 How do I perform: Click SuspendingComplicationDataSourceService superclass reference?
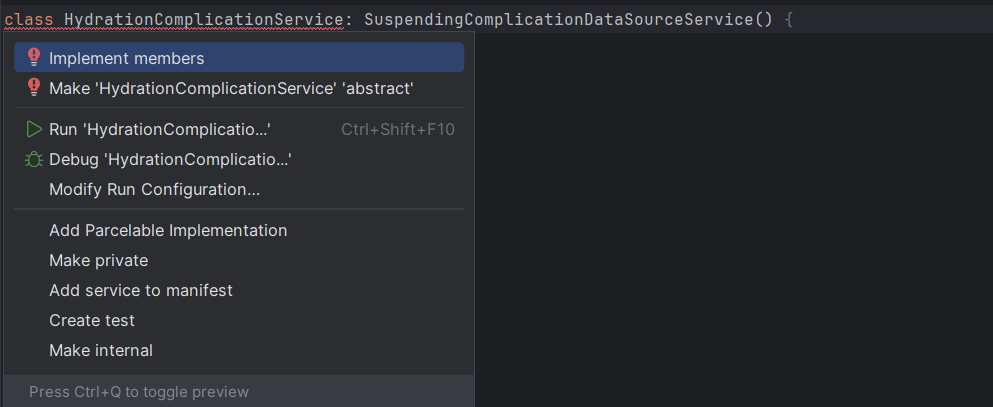pos(560,20)
